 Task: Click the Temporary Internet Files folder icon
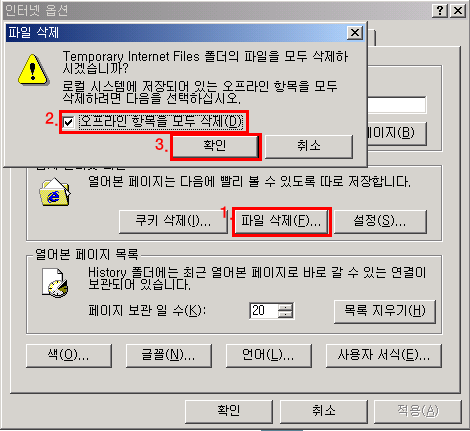point(55,192)
